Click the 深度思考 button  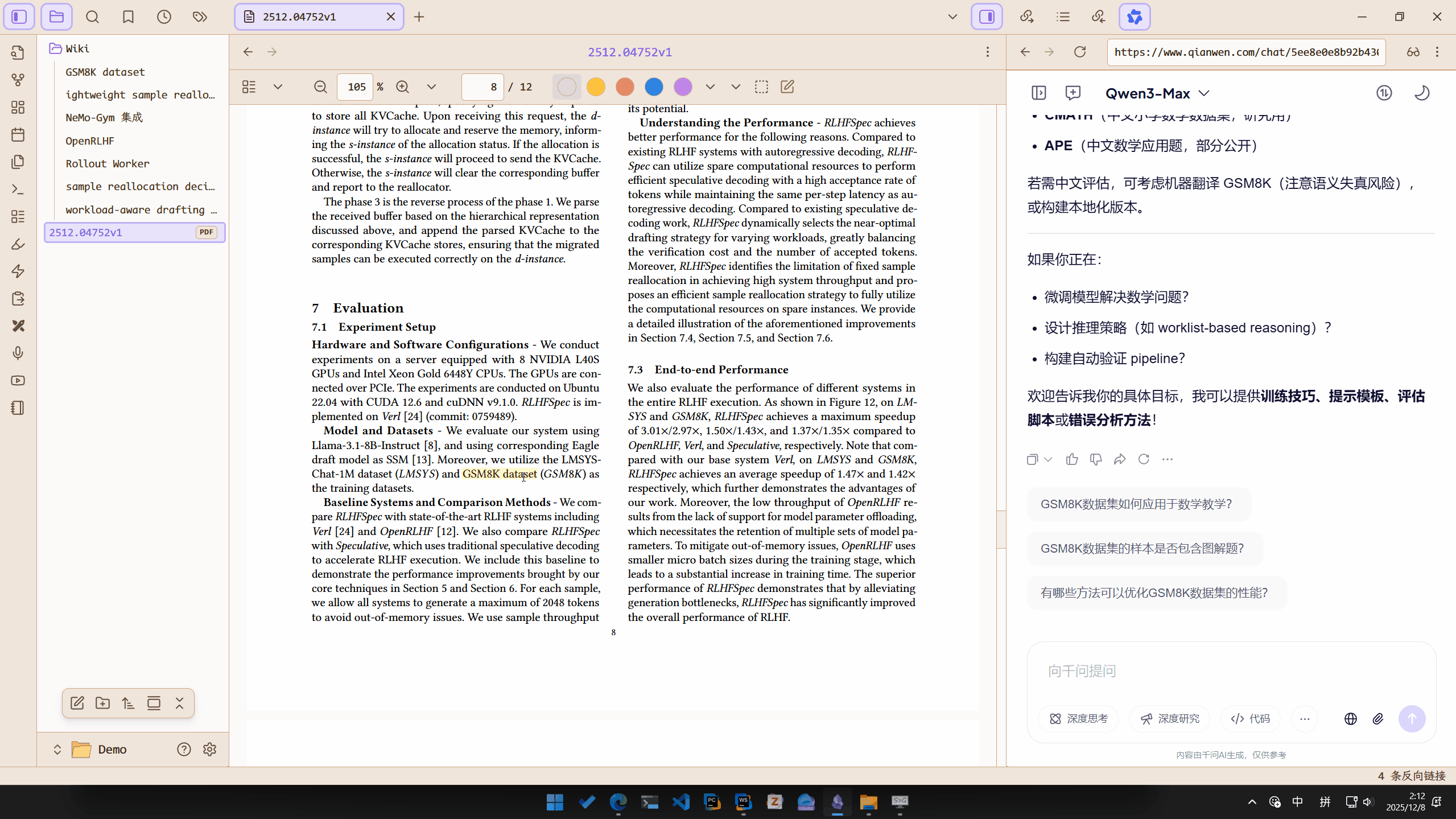[1078, 719]
